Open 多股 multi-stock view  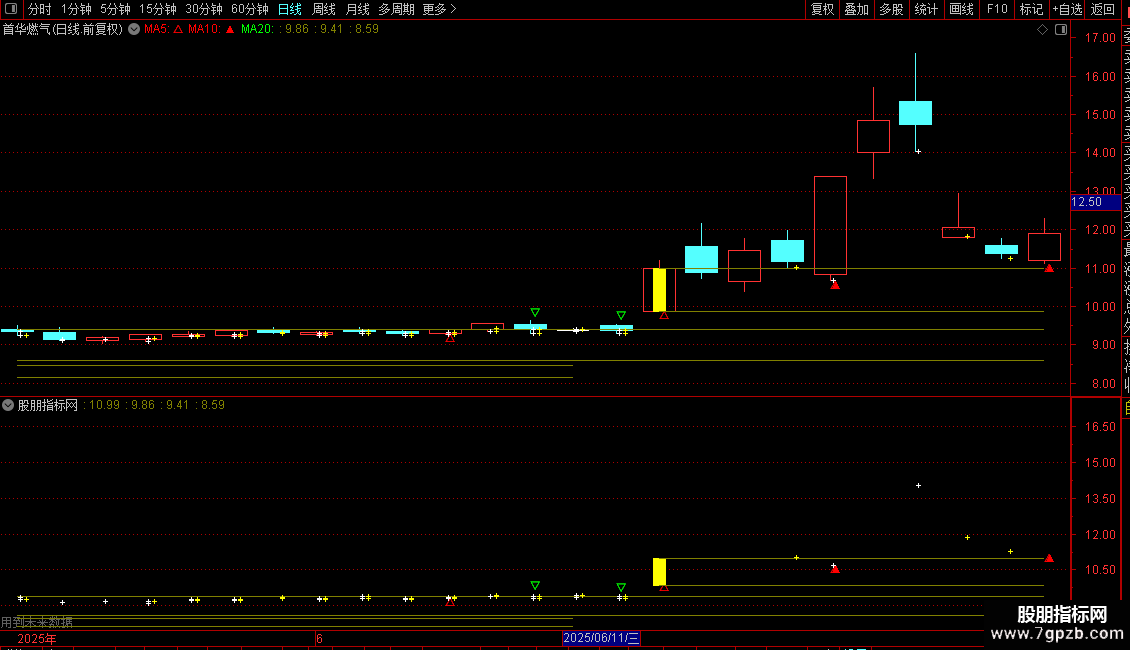point(891,9)
